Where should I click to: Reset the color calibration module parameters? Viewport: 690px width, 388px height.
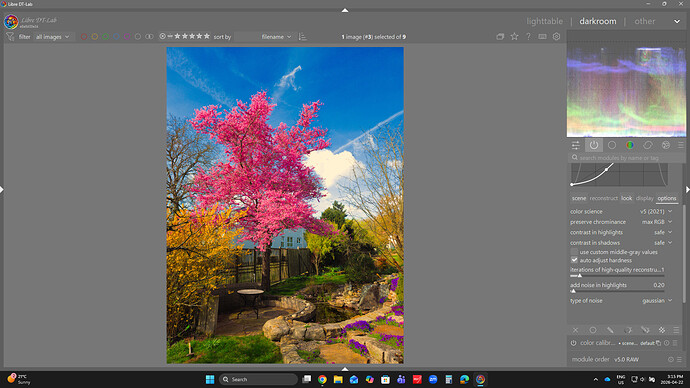pyautogui.click(x=667, y=343)
